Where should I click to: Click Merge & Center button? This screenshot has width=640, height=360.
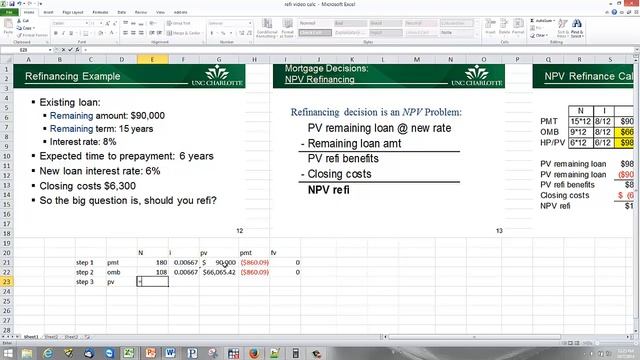184,33
